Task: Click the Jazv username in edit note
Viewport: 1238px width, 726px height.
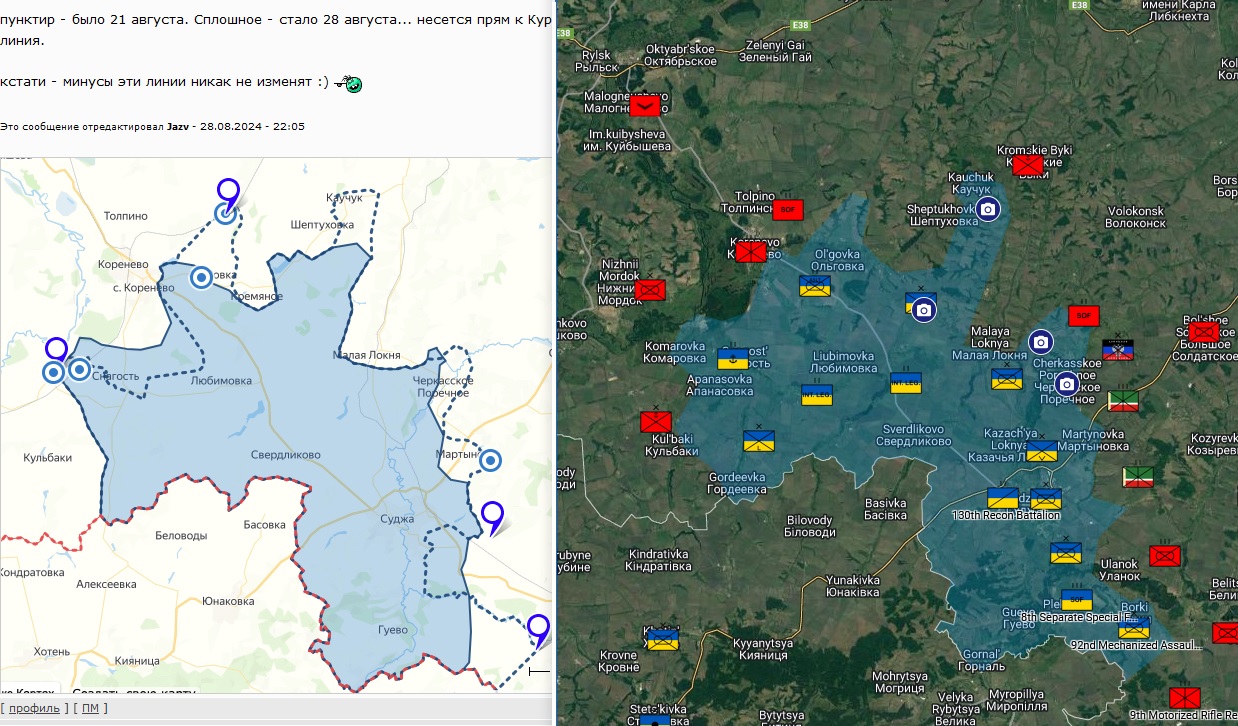Action: pyautogui.click(x=179, y=126)
